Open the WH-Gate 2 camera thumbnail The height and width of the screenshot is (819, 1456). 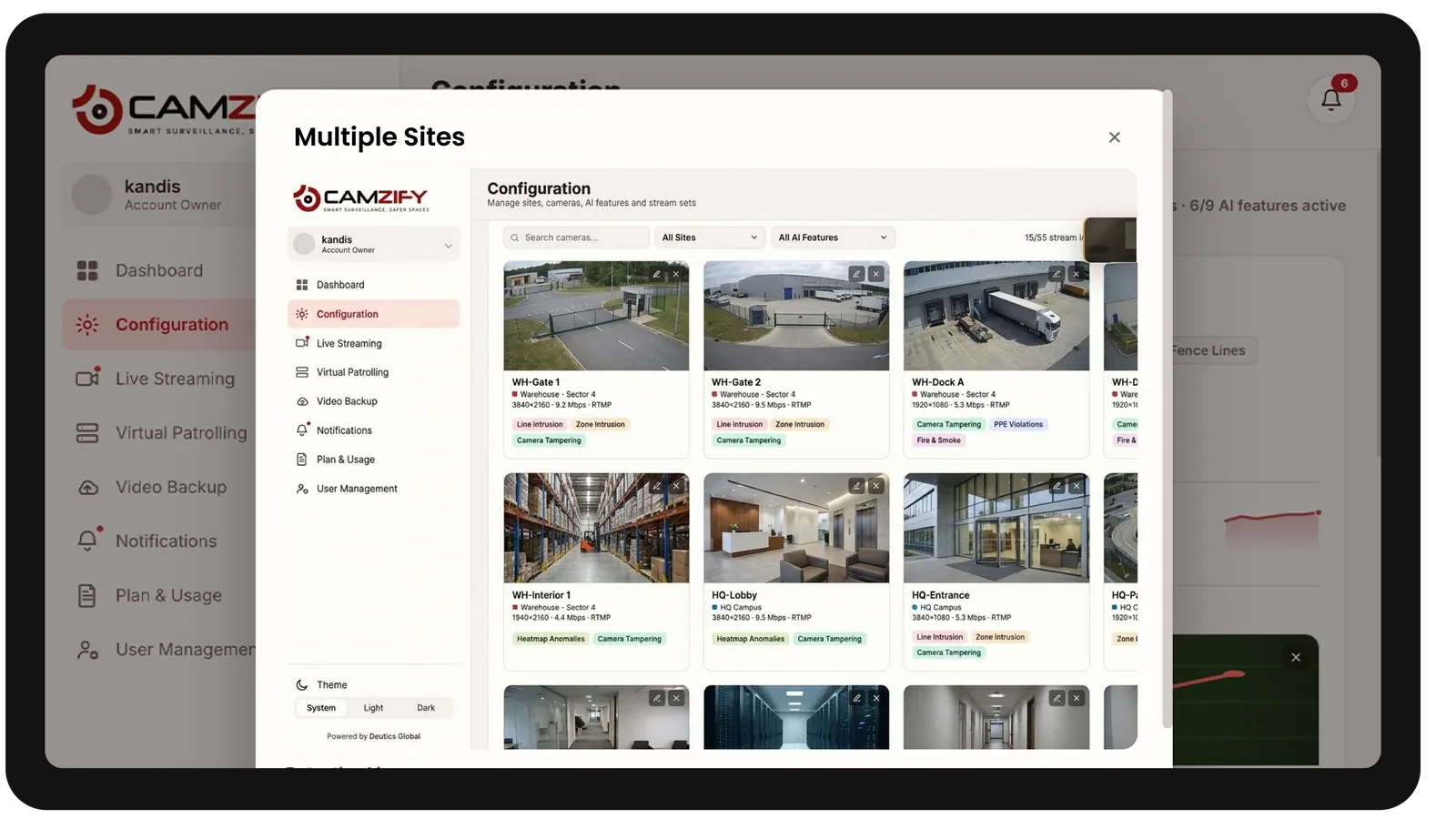796,316
